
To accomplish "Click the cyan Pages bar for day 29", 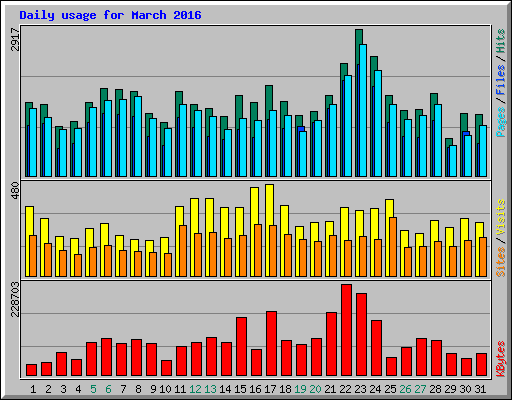I will (x=453, y=161).
